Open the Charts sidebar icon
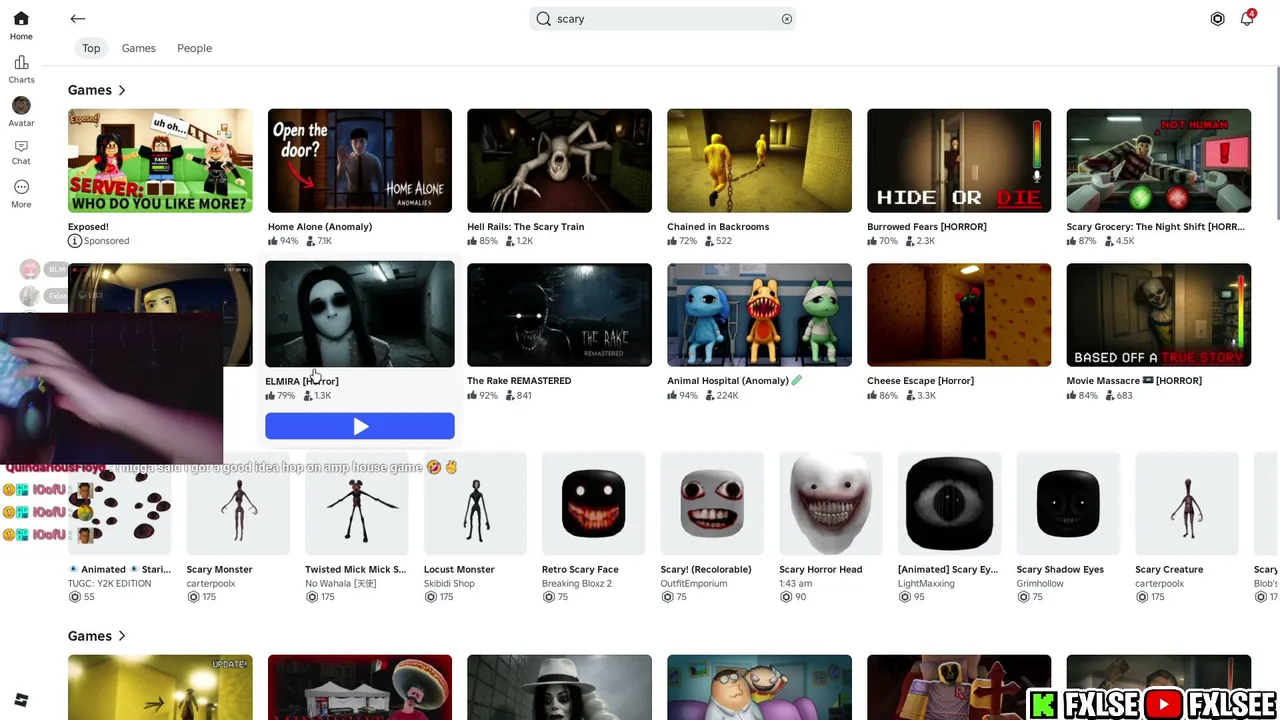 tap(21, 69)
